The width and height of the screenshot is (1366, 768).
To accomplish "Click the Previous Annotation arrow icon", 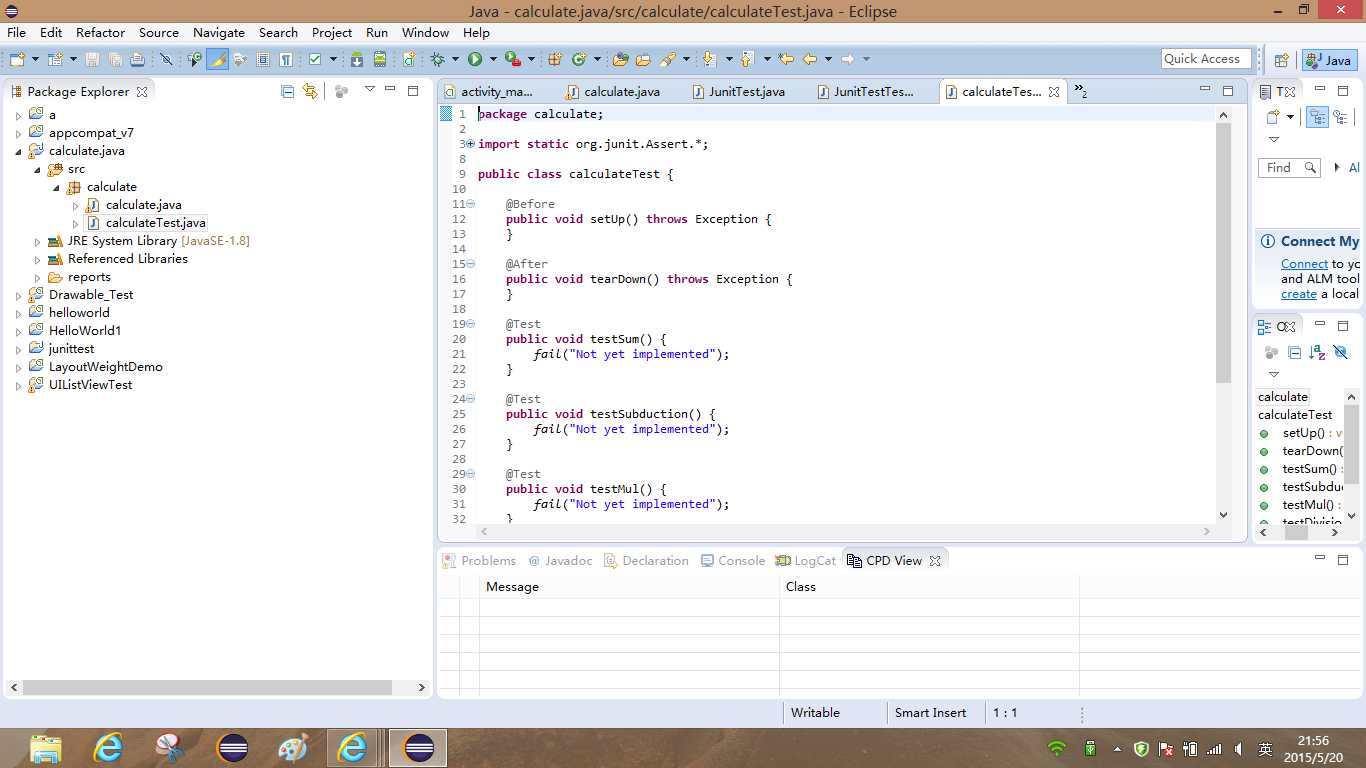I will click(746, 60).
